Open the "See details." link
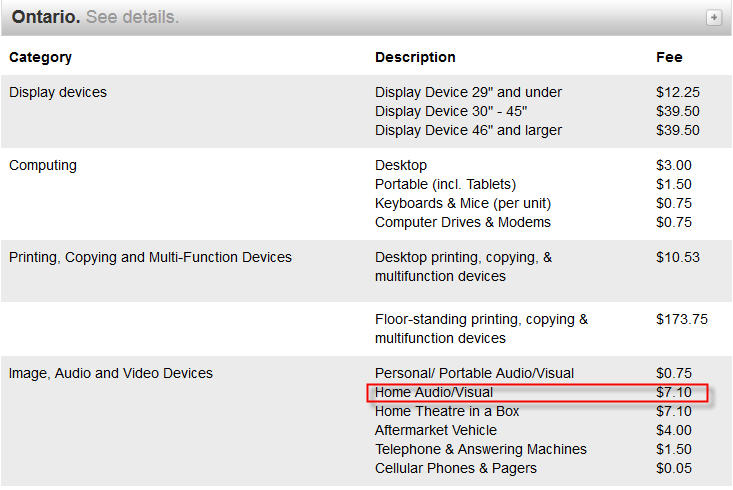Viewport: 733px width, 490px height. click(132, 17)
